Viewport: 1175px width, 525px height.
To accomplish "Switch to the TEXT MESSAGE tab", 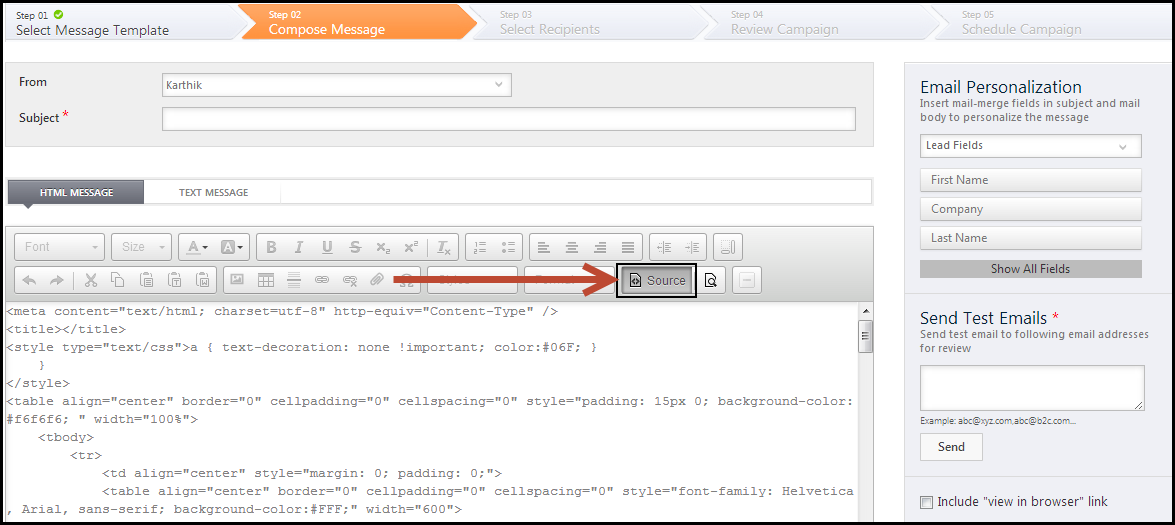I will pyautogui.click(x=213, y=192).
